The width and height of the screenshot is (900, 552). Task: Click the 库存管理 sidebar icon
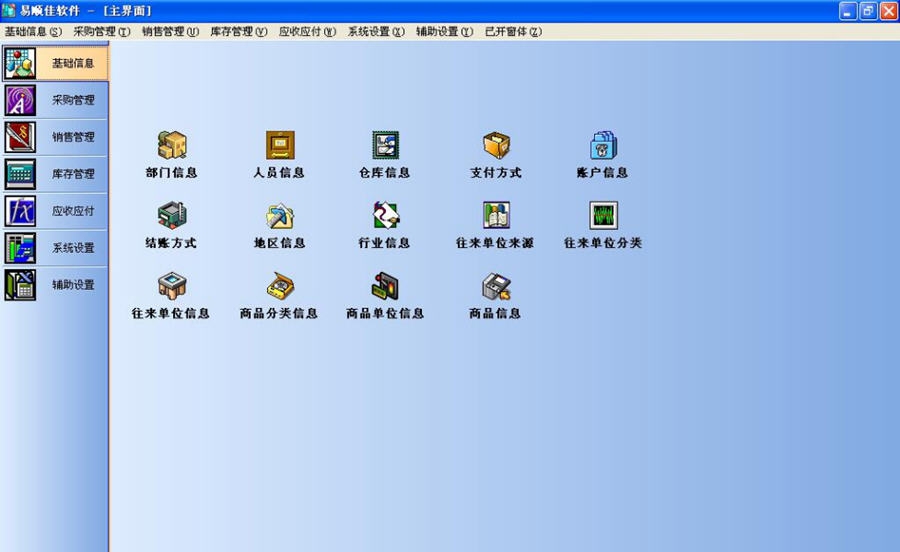tap(20, 174)
